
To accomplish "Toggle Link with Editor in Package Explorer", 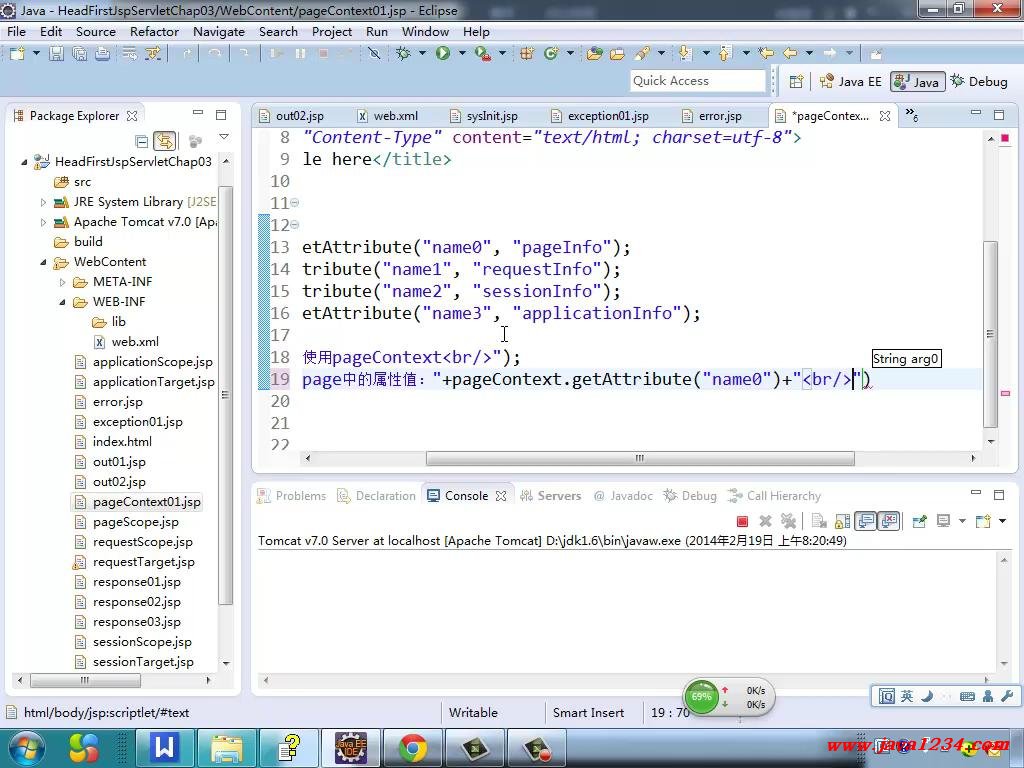I will coord(165,142).
